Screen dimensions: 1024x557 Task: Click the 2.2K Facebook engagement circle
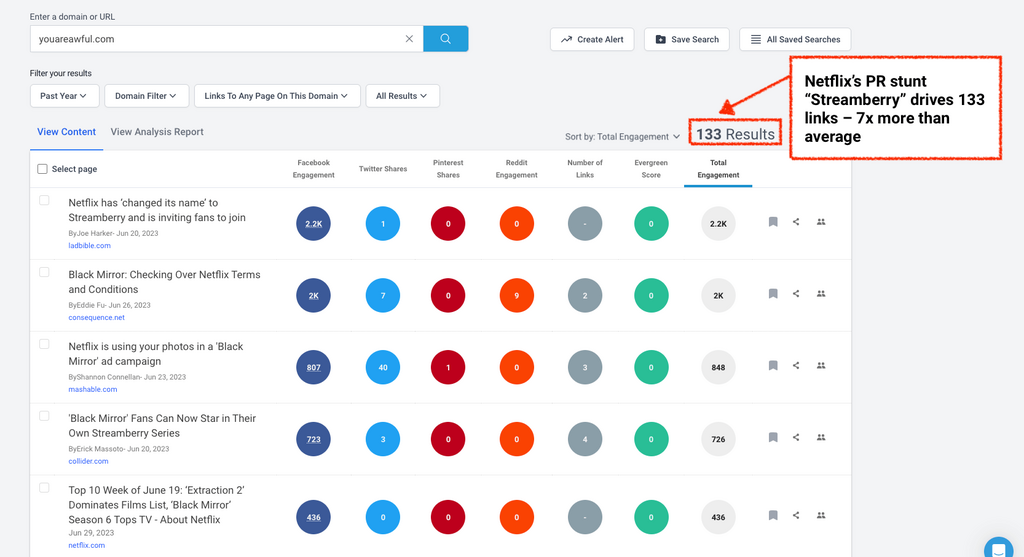click(x=313, y=224)
